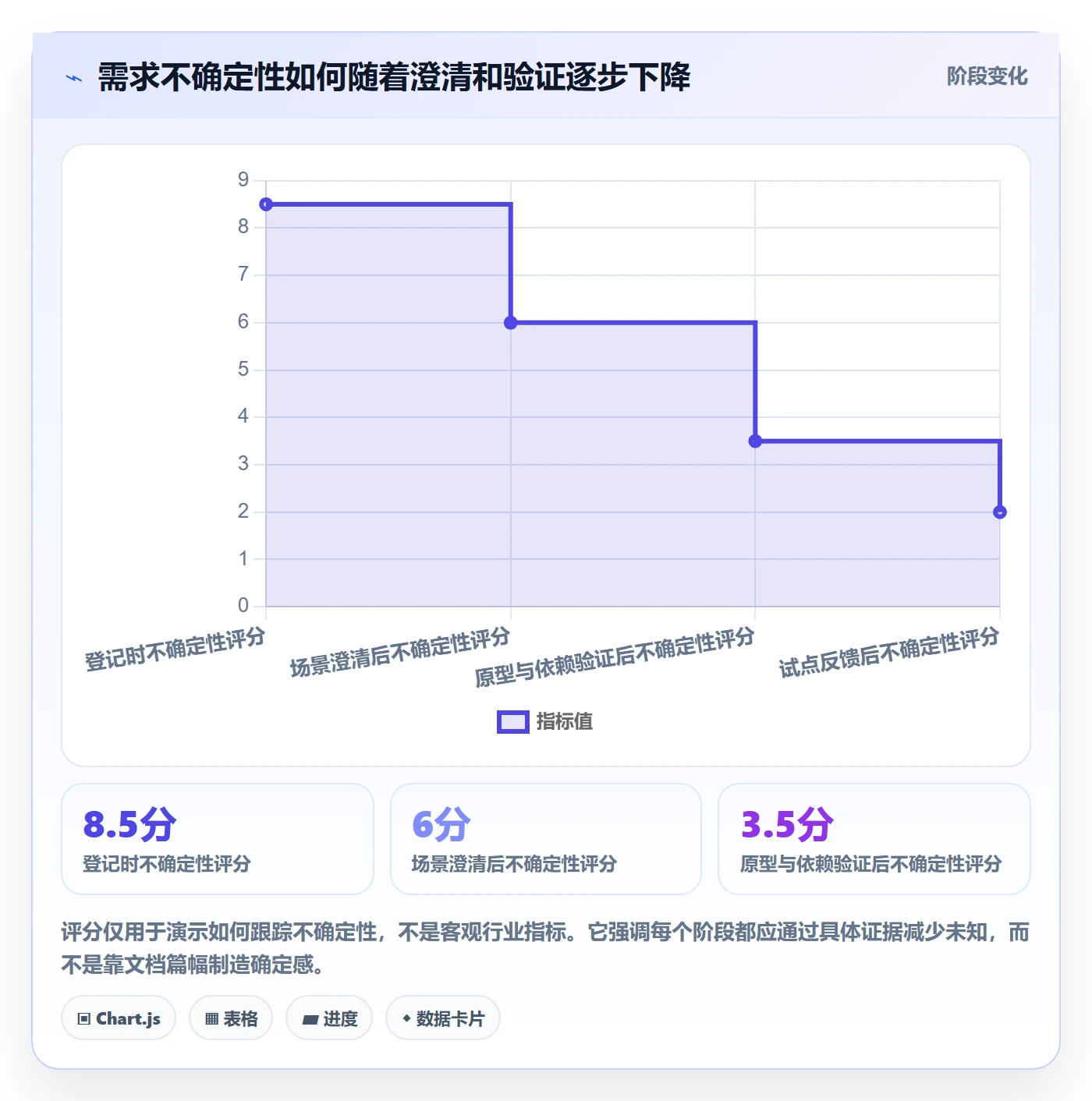This screenshot has width=1092, height=1101.
Task: Click the chart title 需求不确定性如何随着澄清和验证逐步下降
Action: pos(394,78)
